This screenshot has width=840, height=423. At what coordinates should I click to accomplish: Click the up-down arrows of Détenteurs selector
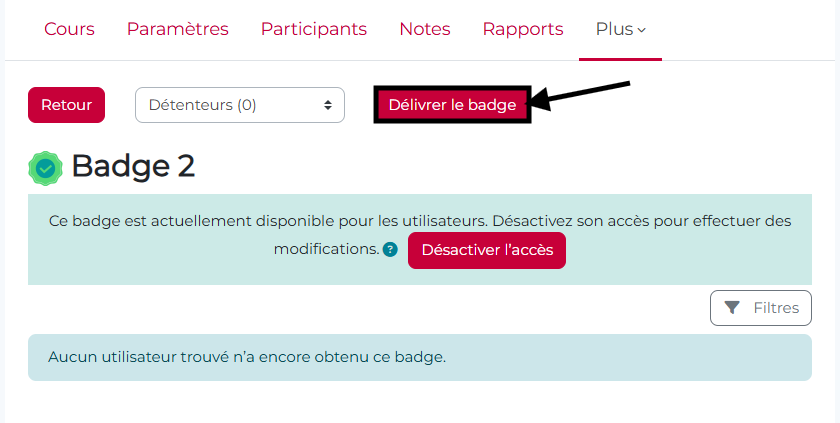[327, 105]
